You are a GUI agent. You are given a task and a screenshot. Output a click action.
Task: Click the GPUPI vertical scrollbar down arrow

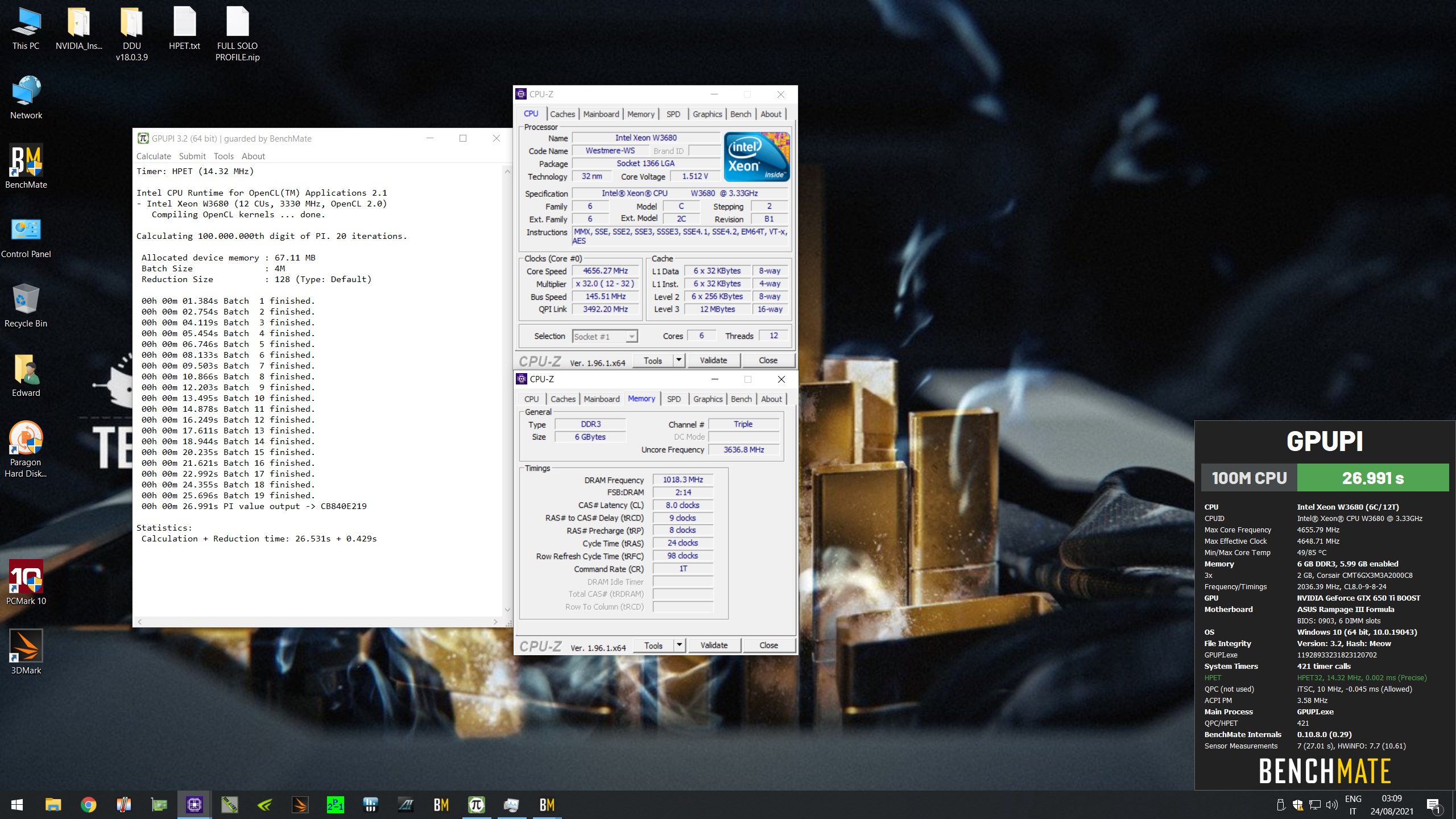pos(507,610)
